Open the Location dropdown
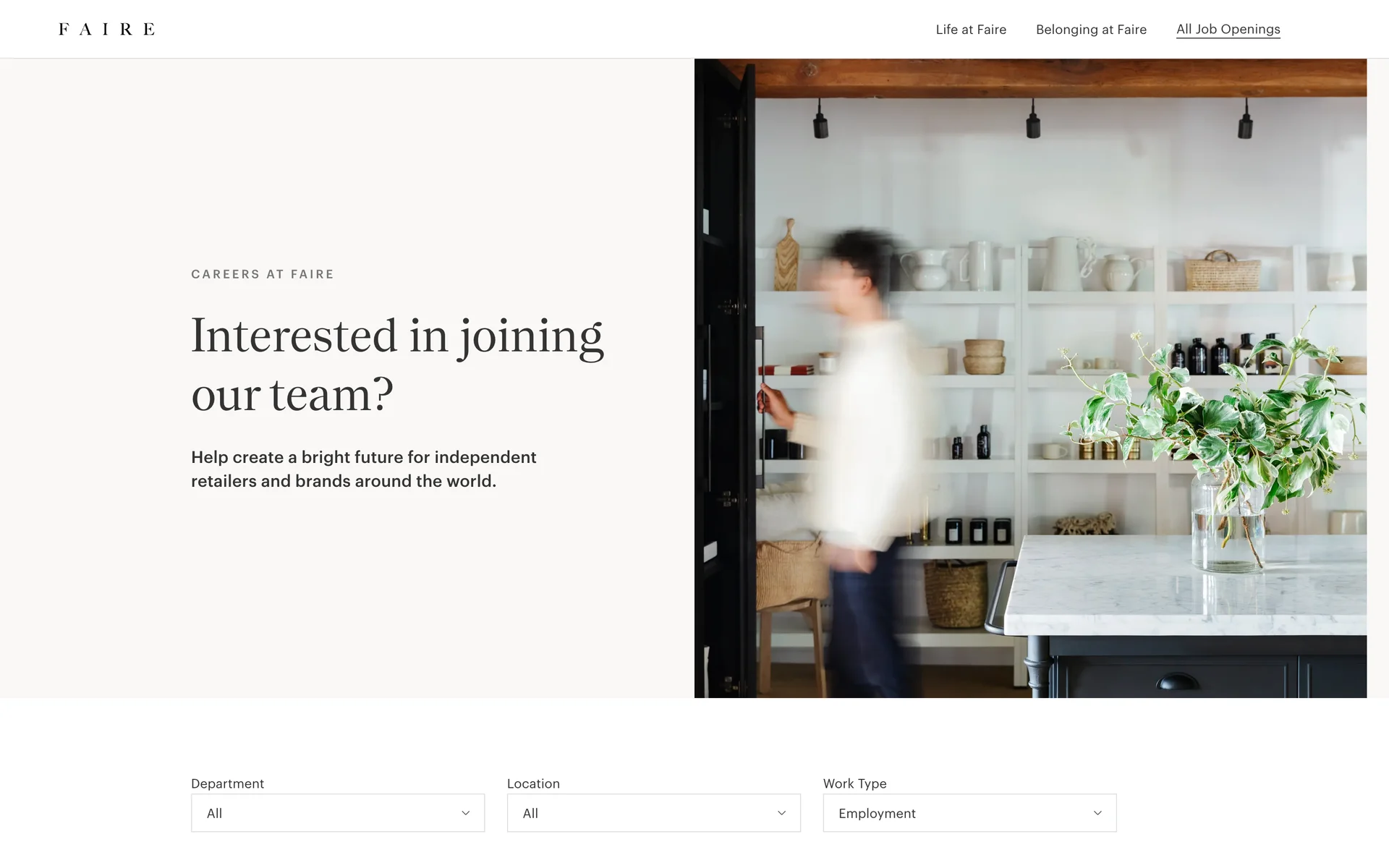Viewport: 1389px width, 868px height. tap(654, 813)
